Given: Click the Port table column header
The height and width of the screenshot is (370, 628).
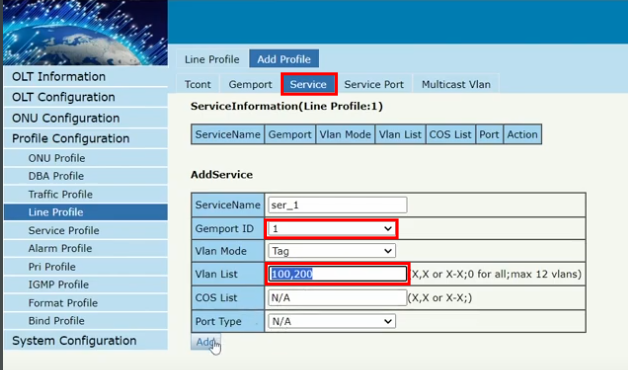Looking at the screenshot, I should (489, 134).
